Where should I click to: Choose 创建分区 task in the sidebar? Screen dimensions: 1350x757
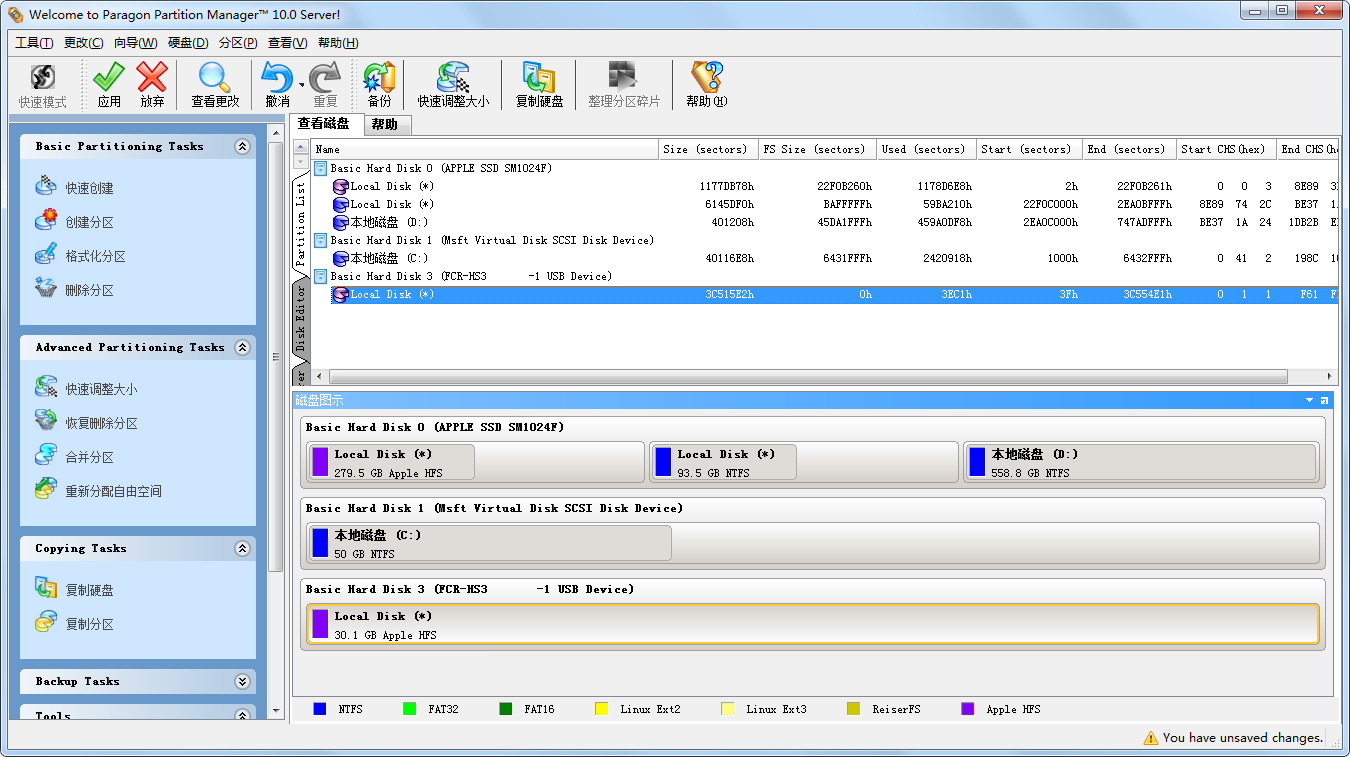(x=89, y=222)
